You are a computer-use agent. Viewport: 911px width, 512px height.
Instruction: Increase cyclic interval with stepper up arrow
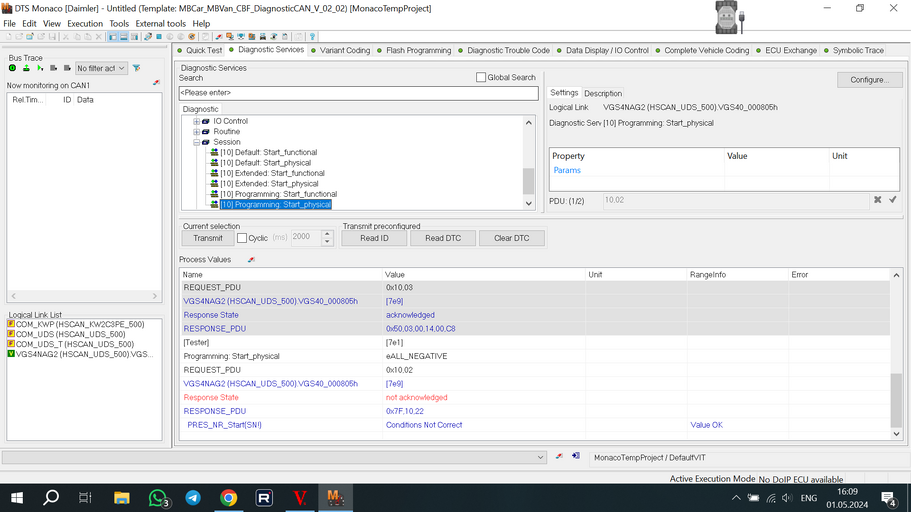point(327,234)
